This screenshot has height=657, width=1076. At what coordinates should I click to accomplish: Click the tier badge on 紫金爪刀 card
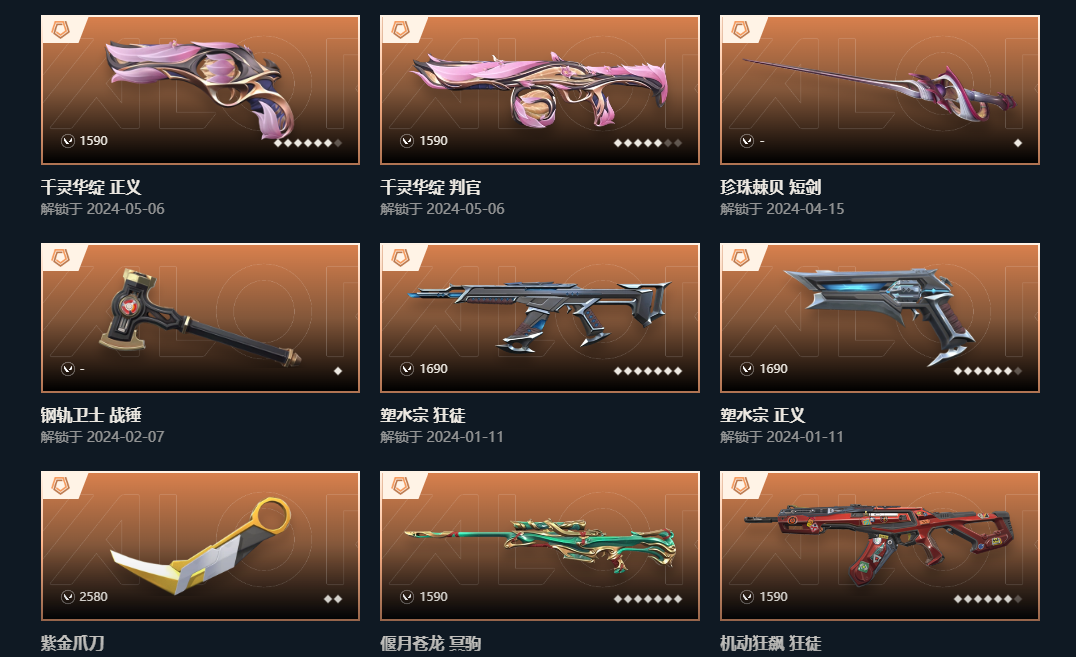[x=61, y=486]
